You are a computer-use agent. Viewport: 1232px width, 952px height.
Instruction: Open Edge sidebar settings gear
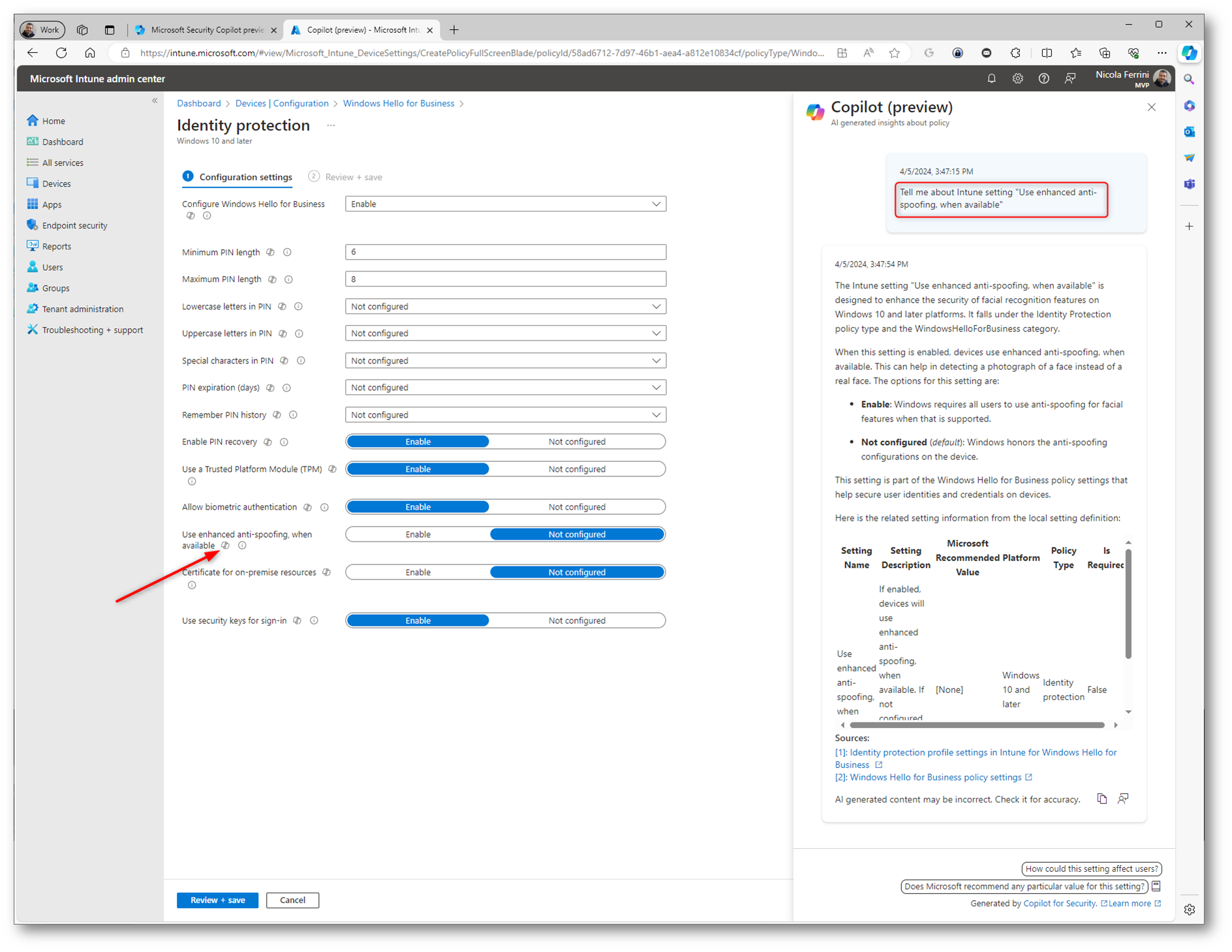[x=1189, y=910]
